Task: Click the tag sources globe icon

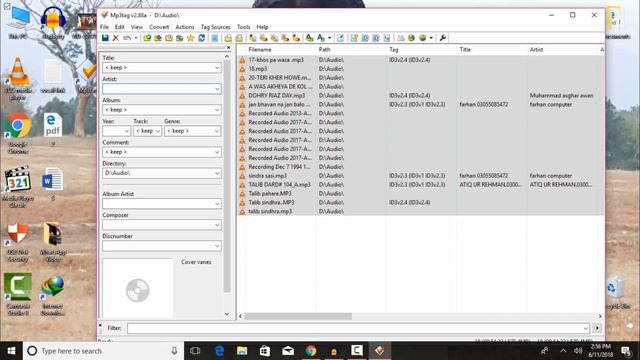Action: 422,38
